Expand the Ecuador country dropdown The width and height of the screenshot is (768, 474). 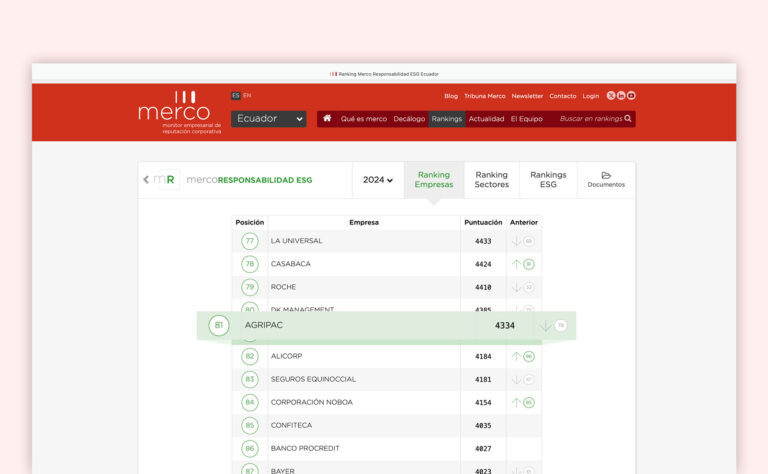click(x=269, y=119)
